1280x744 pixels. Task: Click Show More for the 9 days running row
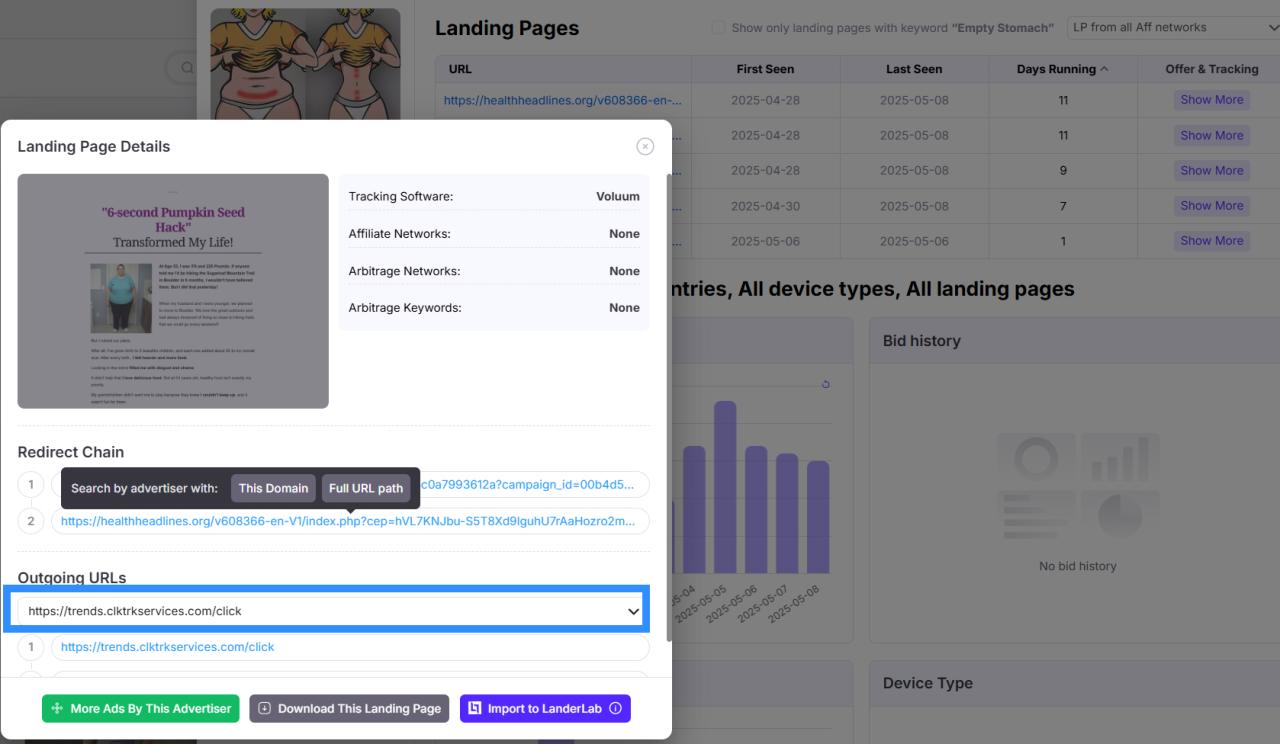1211,170
